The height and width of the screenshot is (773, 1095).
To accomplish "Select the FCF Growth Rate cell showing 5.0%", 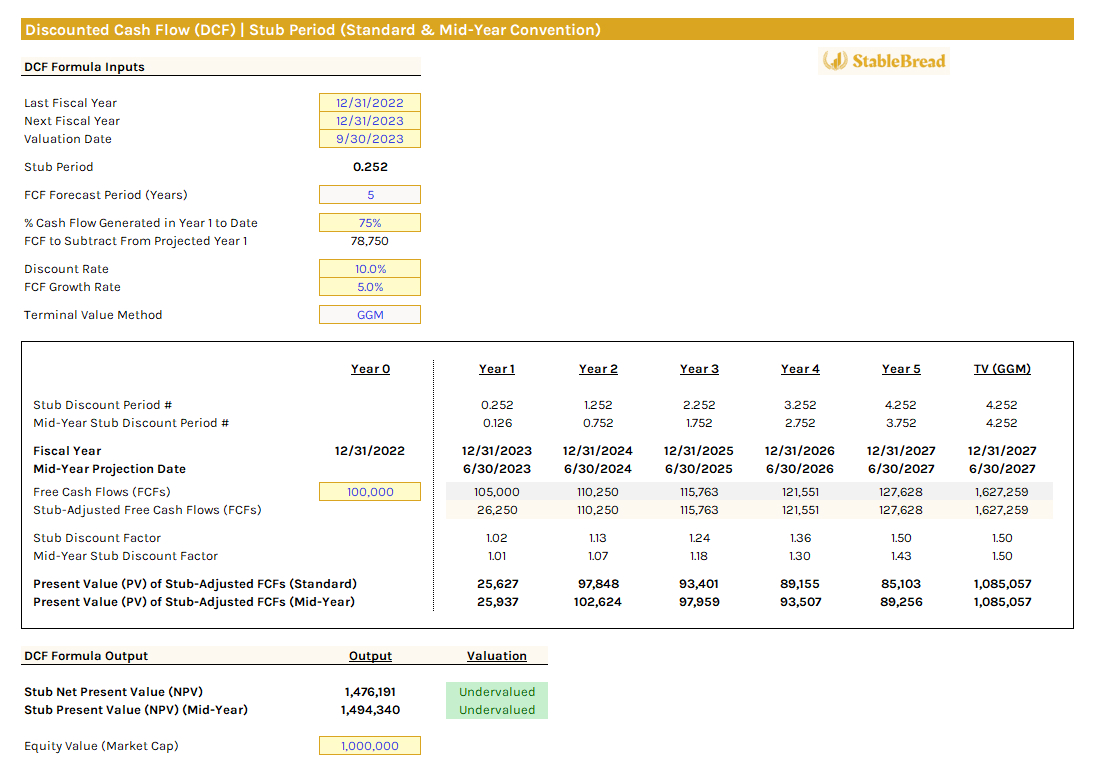I will (x=370, y=287).
